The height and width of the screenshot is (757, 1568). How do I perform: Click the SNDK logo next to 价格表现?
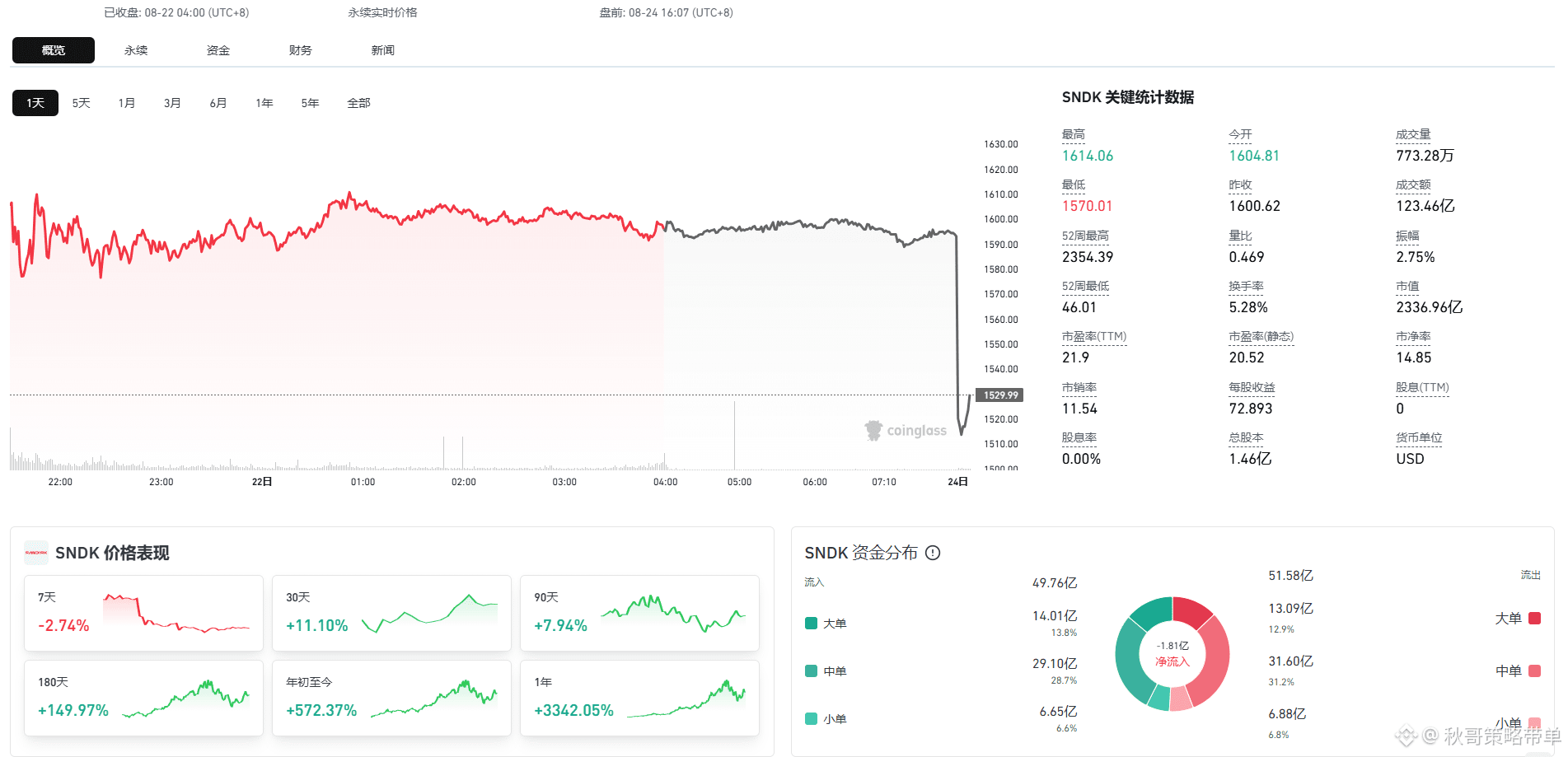[x=36, y=553]
